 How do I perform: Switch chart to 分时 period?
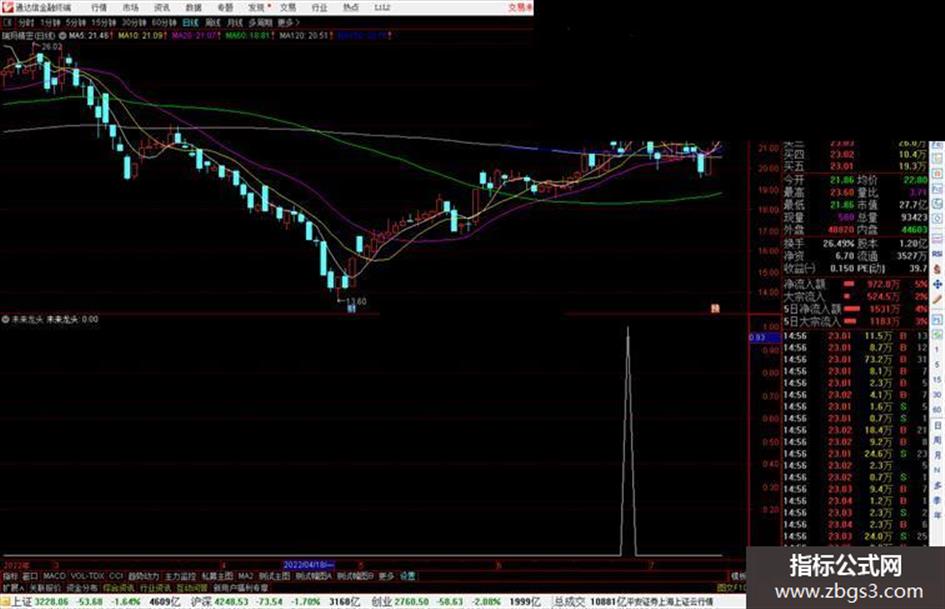point(26,22)
